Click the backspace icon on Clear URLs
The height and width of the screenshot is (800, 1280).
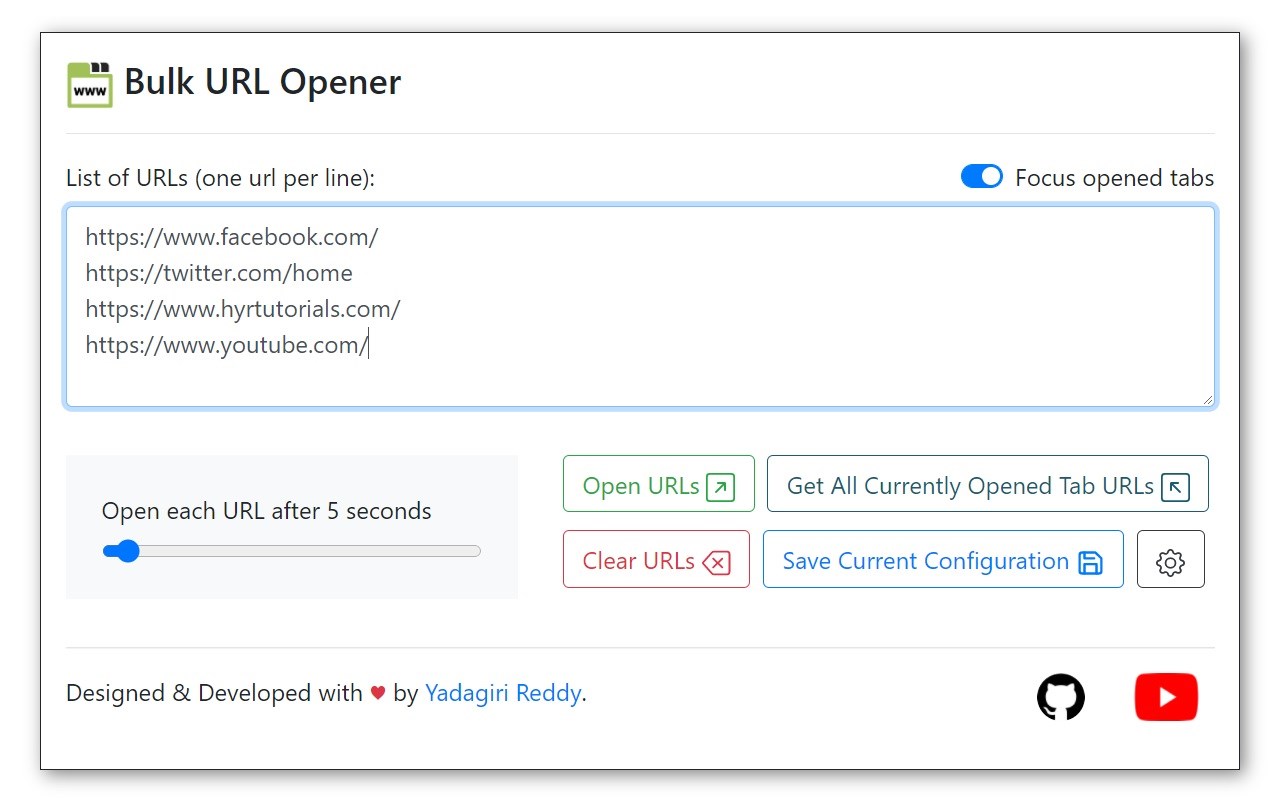[x=716, y=563]
